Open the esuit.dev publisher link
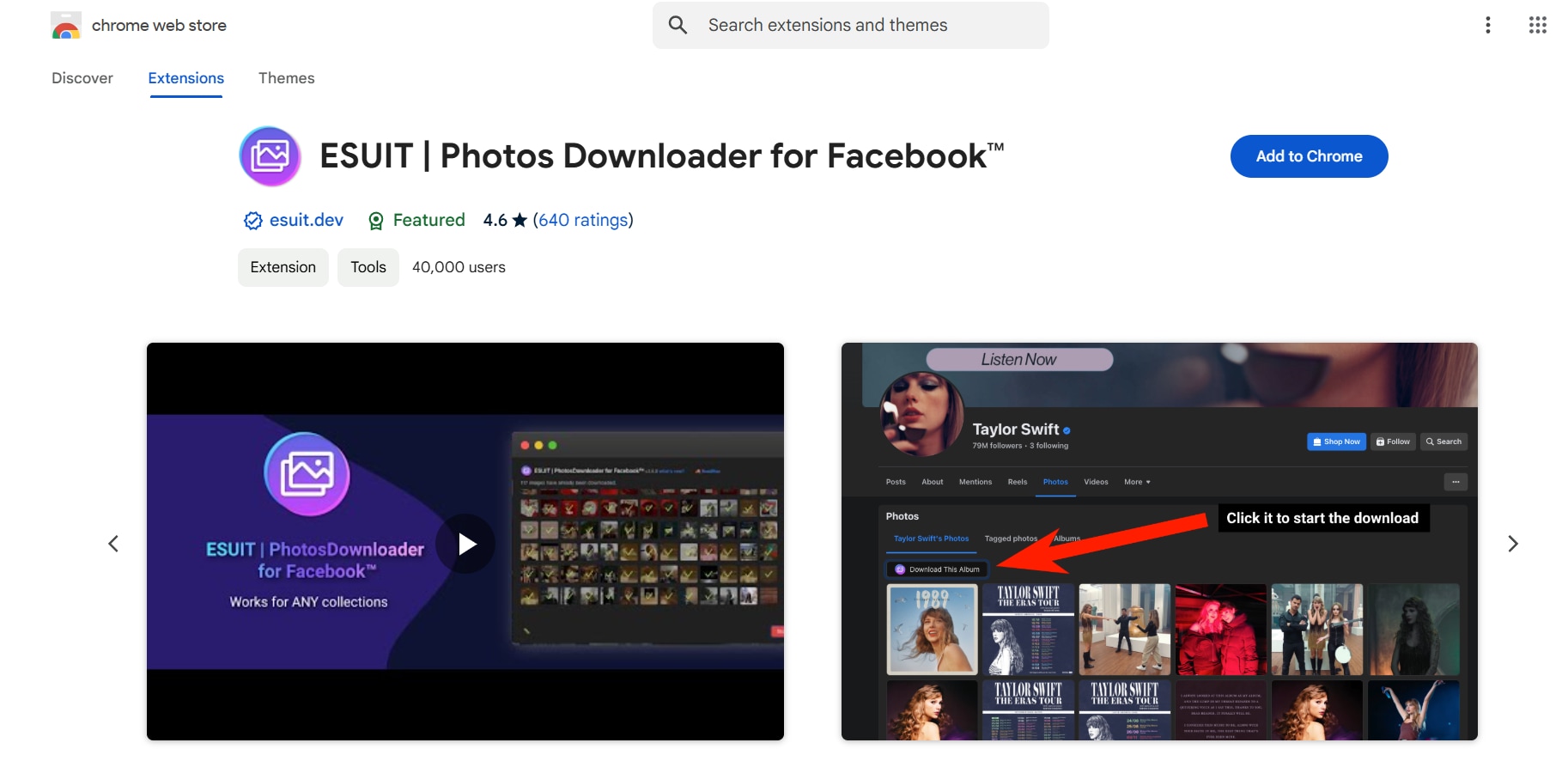The height and width of the screenshot is (761, 1568). [x=307, y=220]
